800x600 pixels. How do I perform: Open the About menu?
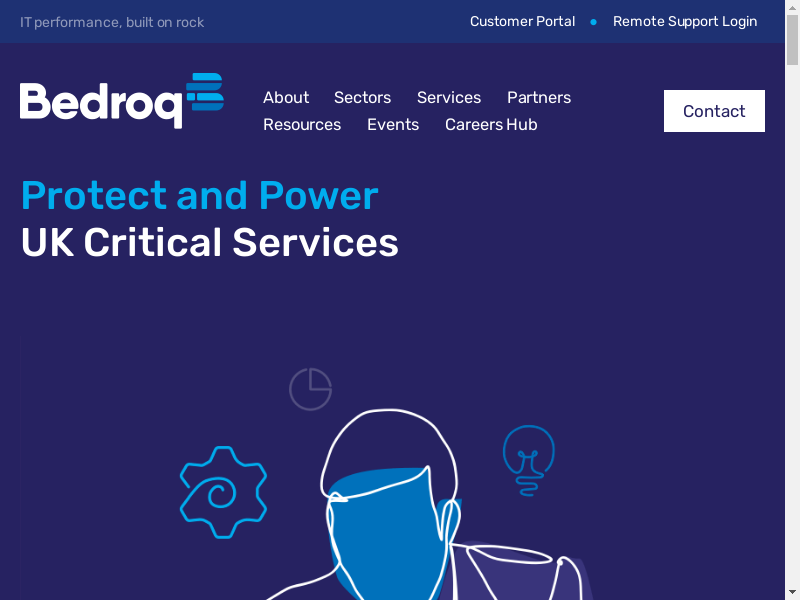(x=286, y=97)
